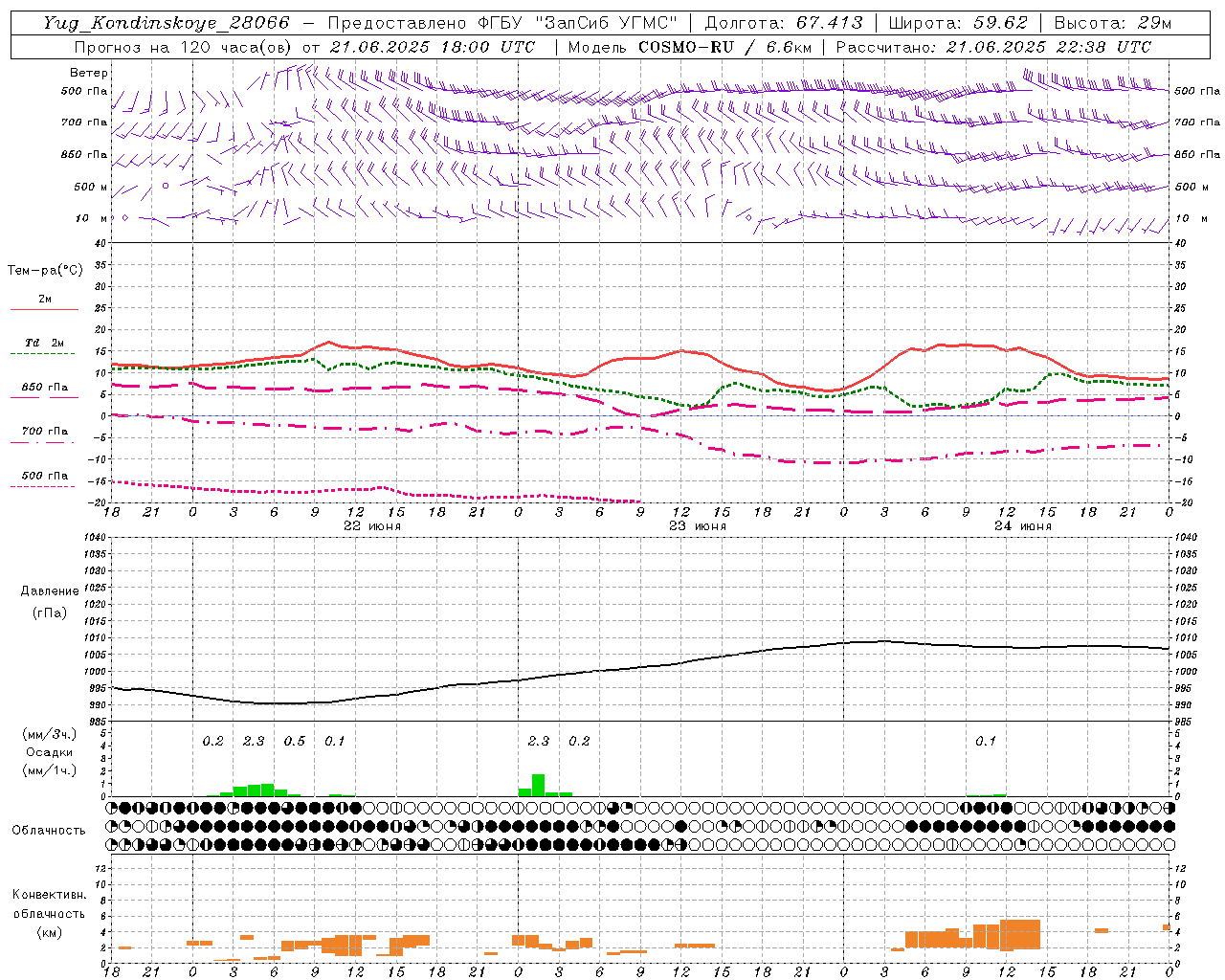The width and height of the screenshot is (1225, 980).
Task: Click the dashed line sample under Td 2м
Action: [x=43, y=354]
